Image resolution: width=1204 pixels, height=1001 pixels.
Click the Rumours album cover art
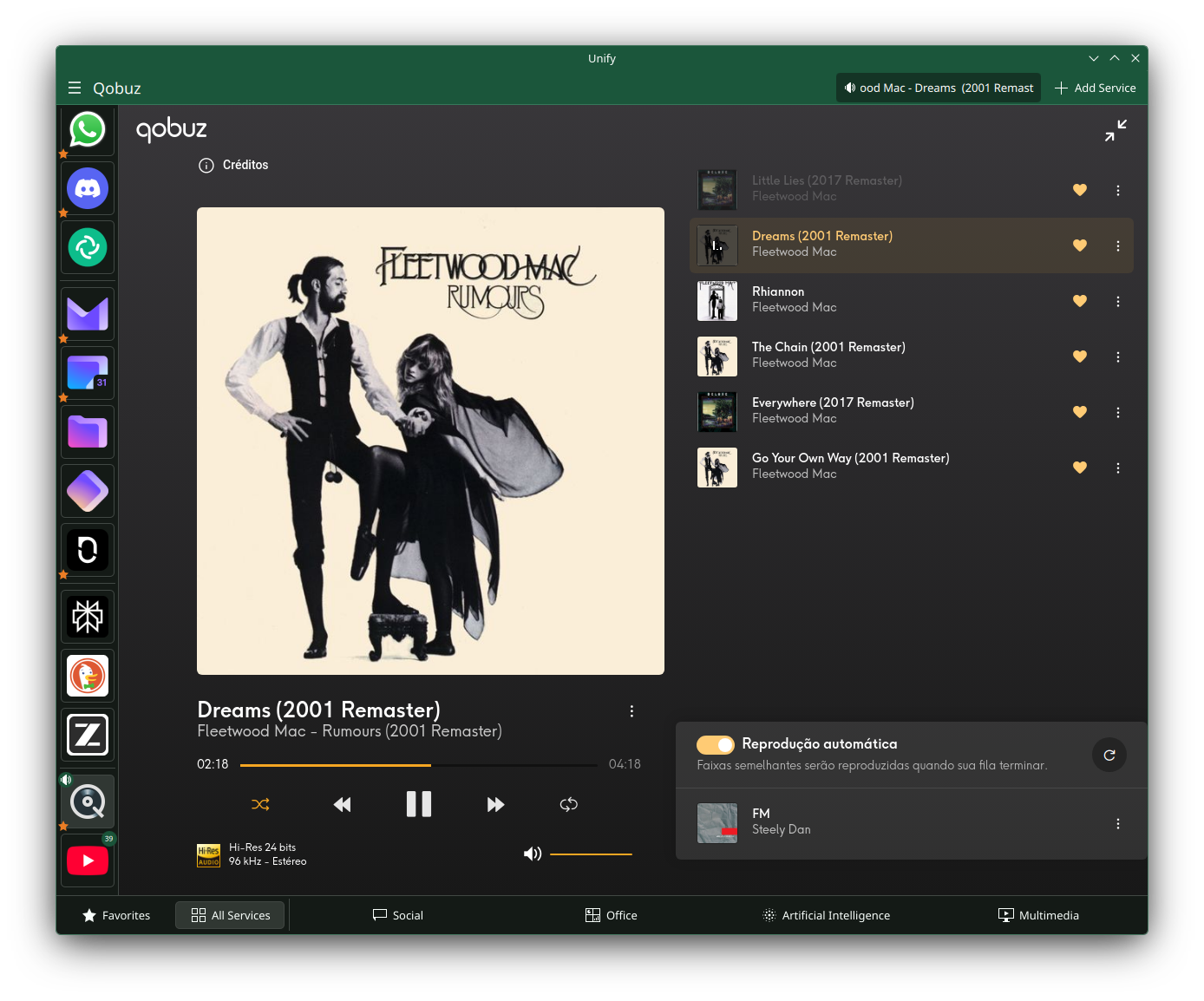pyautogui.click(x=430, y=441)
